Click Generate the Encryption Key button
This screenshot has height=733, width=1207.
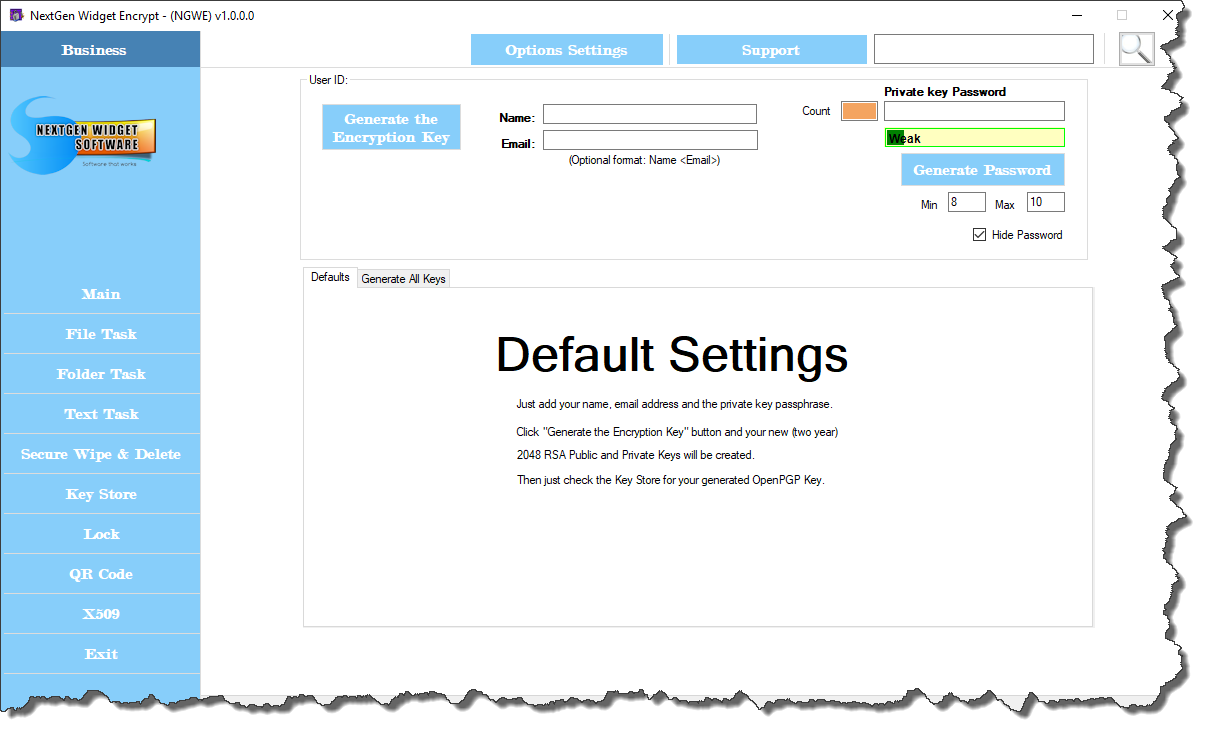(x=391, y=128)
